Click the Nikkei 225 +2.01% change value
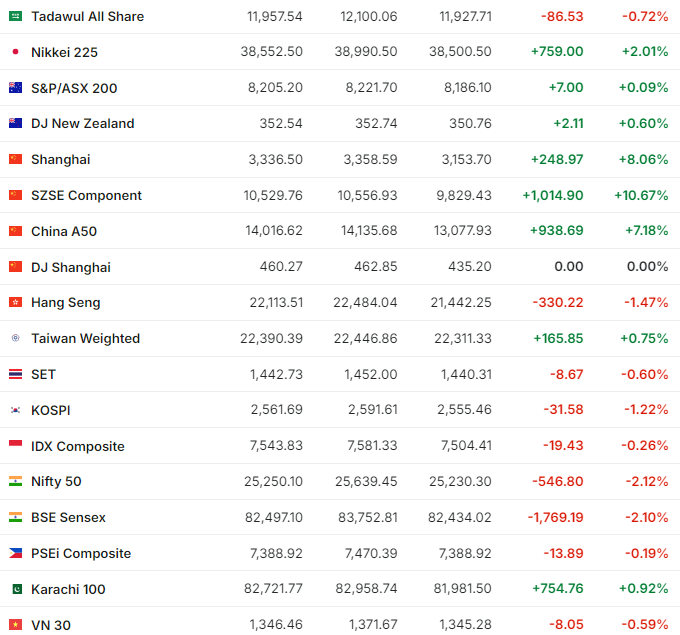The width and height of the screenshot is (680, 635). pyautogui.click(x=644, y=52)
